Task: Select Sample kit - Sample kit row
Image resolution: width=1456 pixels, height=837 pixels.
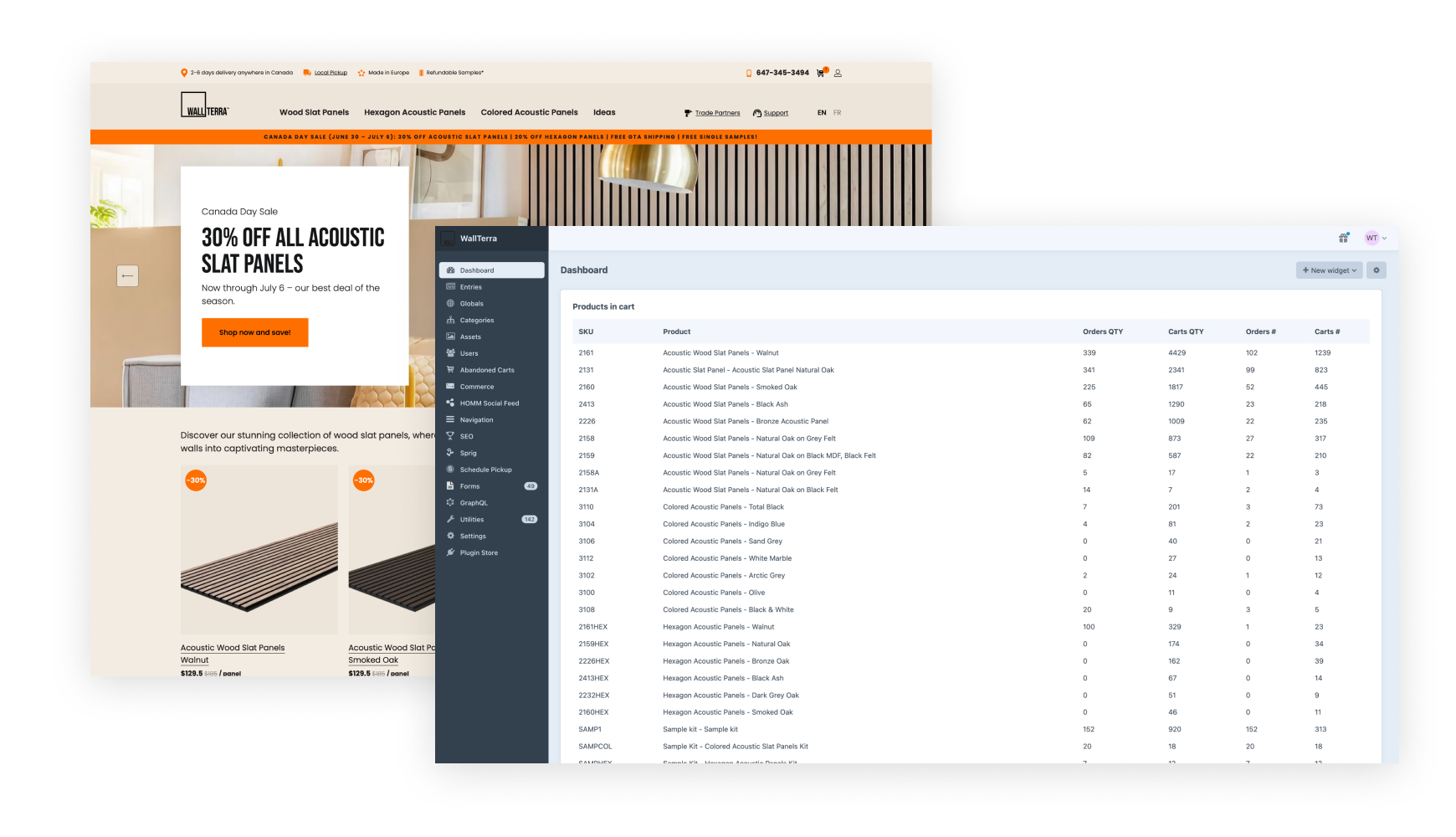Action: 971,729
